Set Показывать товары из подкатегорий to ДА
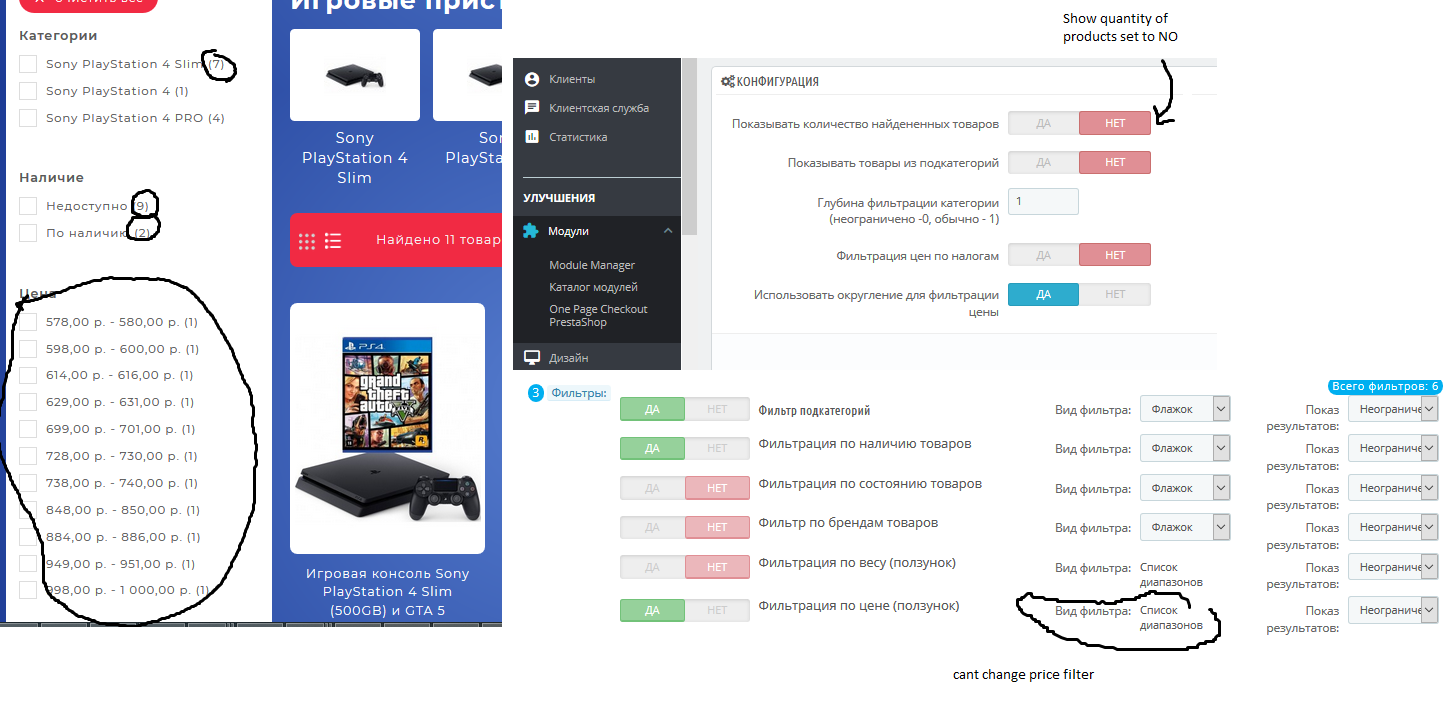1446x704 pixels. [x=1043, y=162]
